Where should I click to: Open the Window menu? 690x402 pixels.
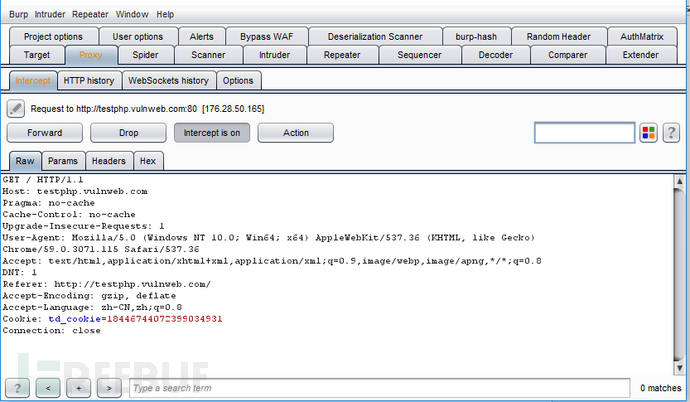tap(132, 15)
